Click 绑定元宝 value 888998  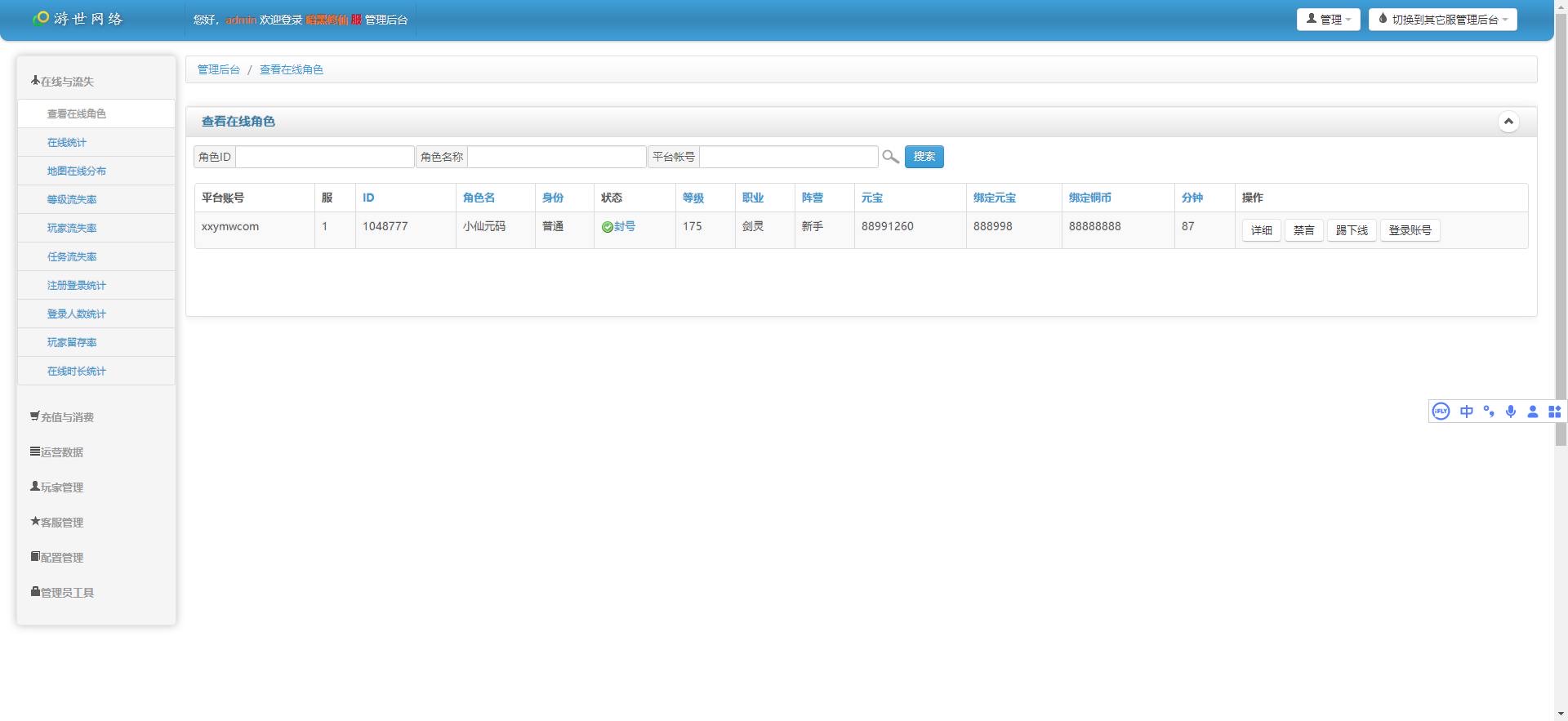click(x=992, y=226)
